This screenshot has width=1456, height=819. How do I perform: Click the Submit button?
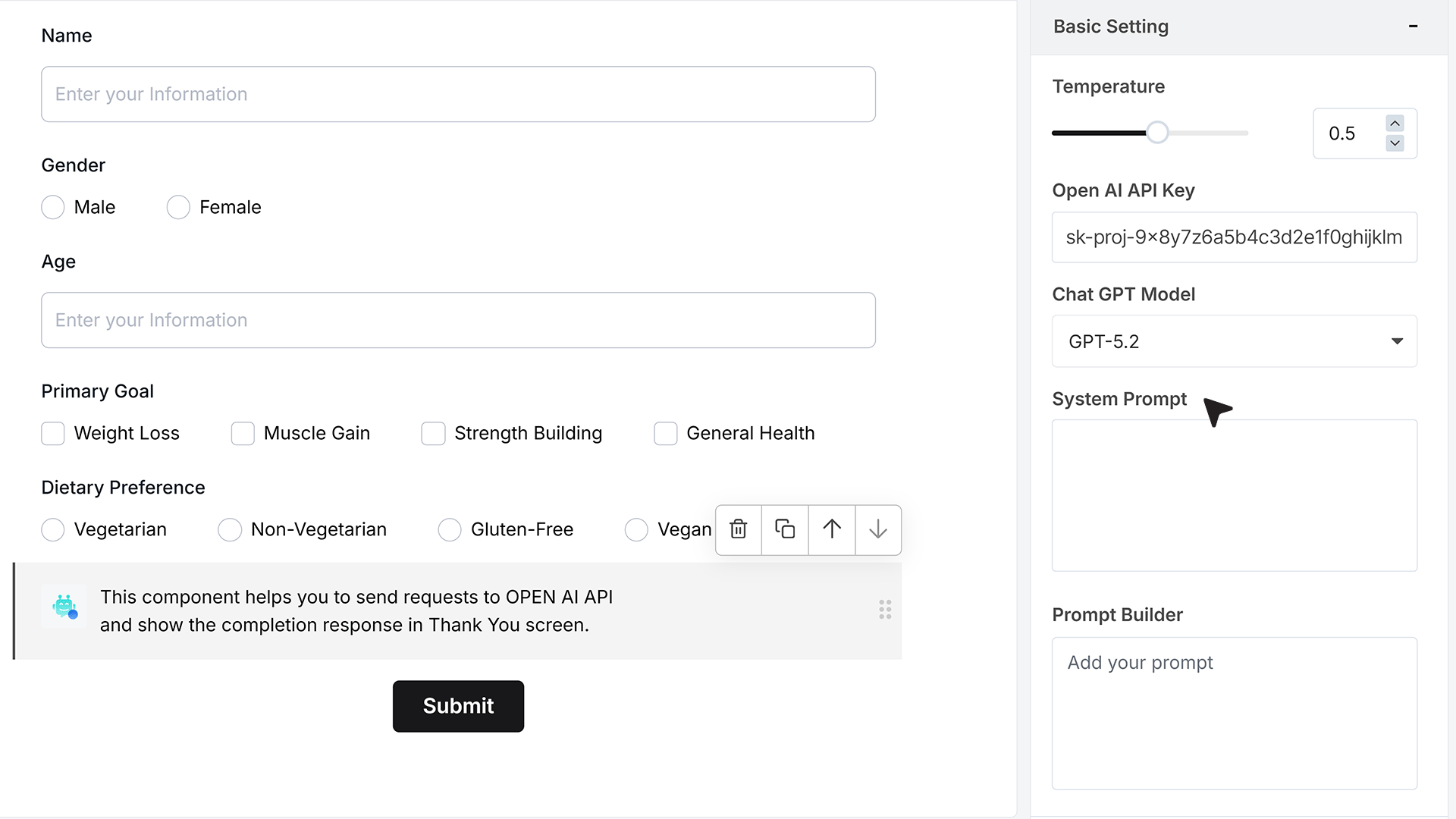click(458, 706)
